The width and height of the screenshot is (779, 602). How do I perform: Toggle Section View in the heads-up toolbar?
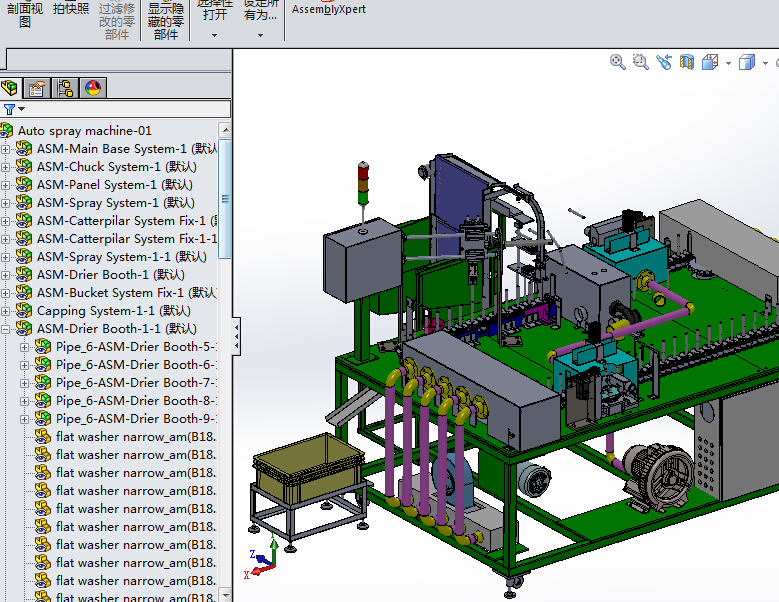click(687, 62)
